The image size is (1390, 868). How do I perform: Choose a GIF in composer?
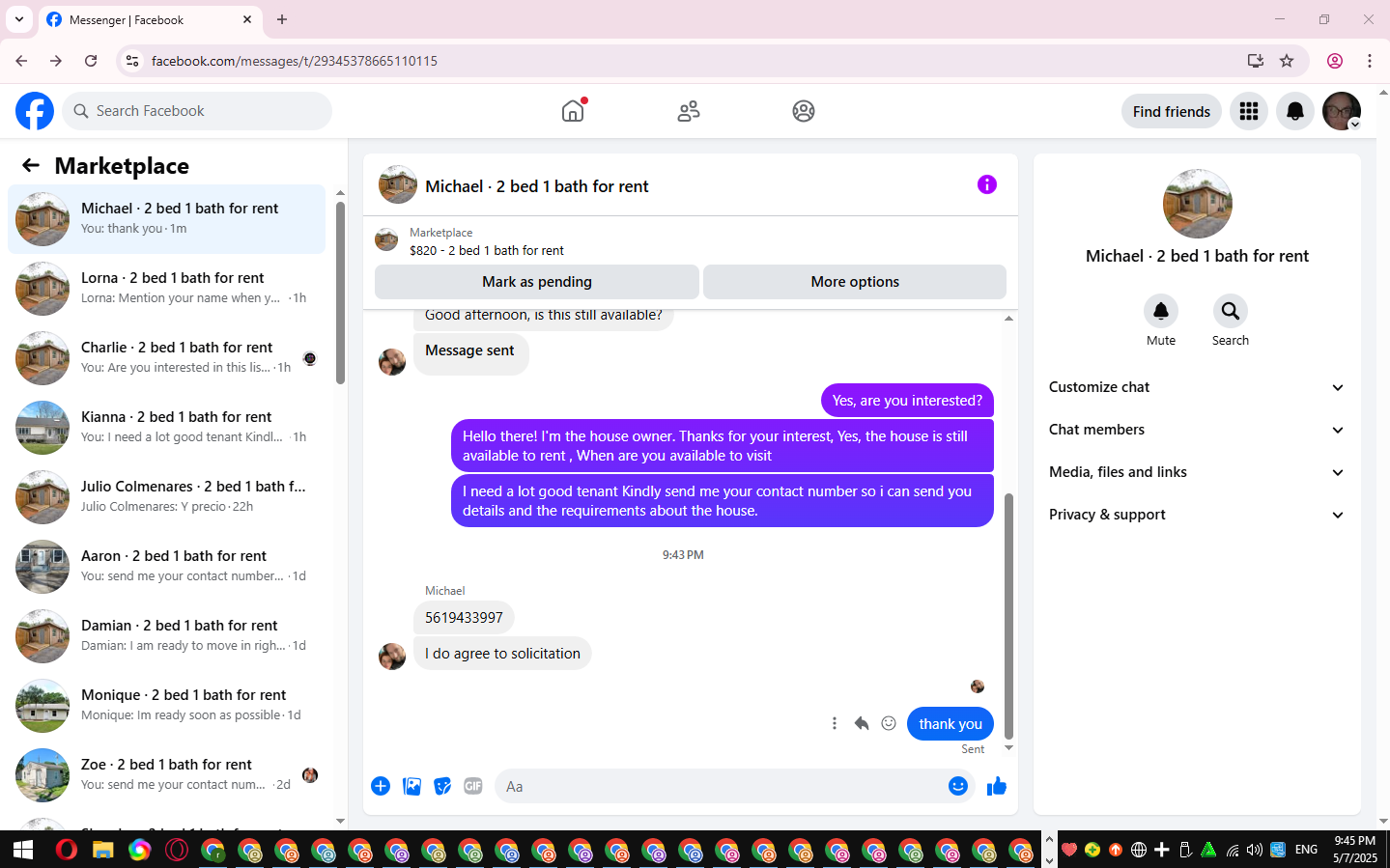coord(473,786)
